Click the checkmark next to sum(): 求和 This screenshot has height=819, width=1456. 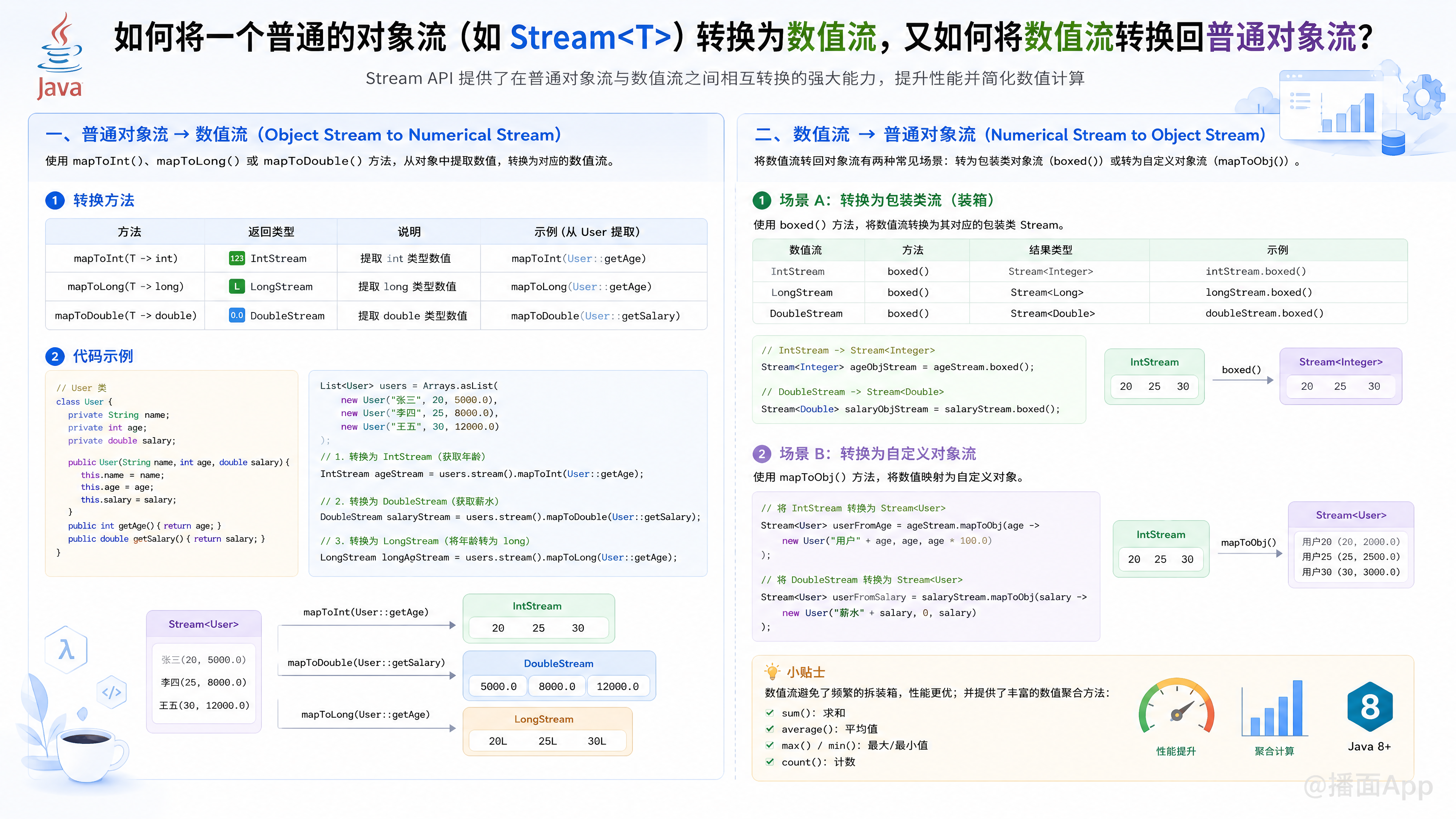coord(770,713)
